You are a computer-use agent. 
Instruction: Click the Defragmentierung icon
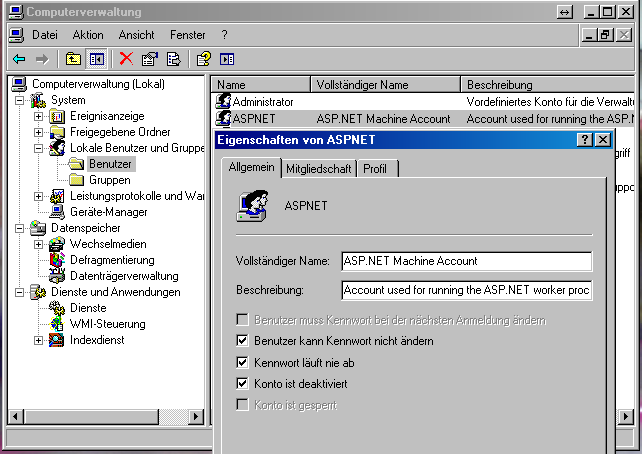pos(57,260)
